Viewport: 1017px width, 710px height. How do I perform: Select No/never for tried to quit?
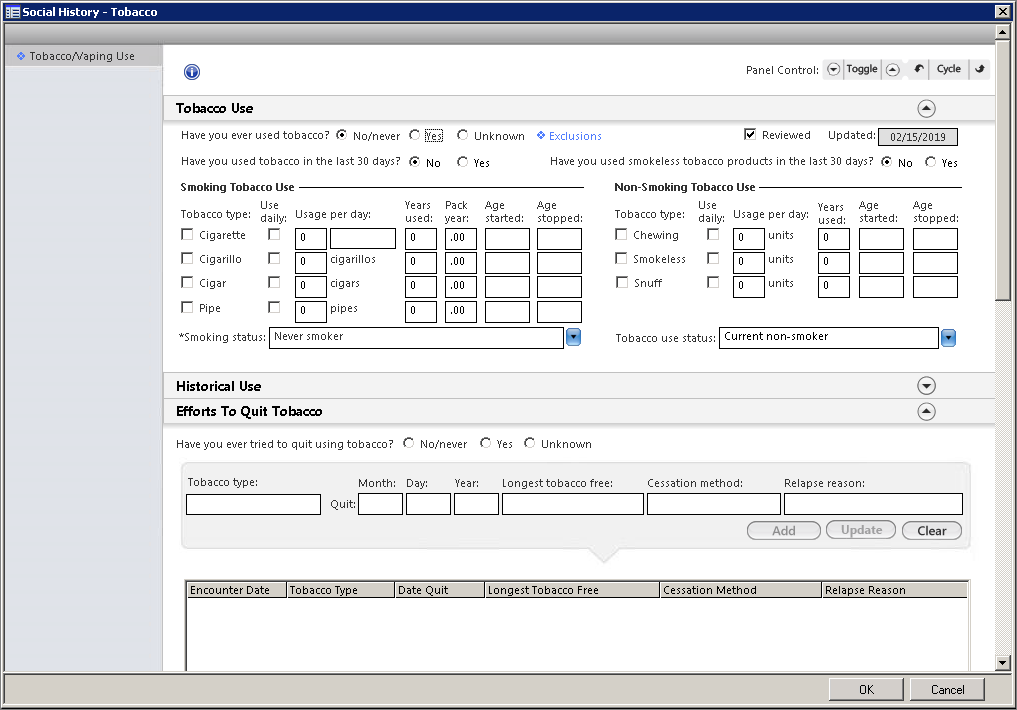tap(409, 443)
